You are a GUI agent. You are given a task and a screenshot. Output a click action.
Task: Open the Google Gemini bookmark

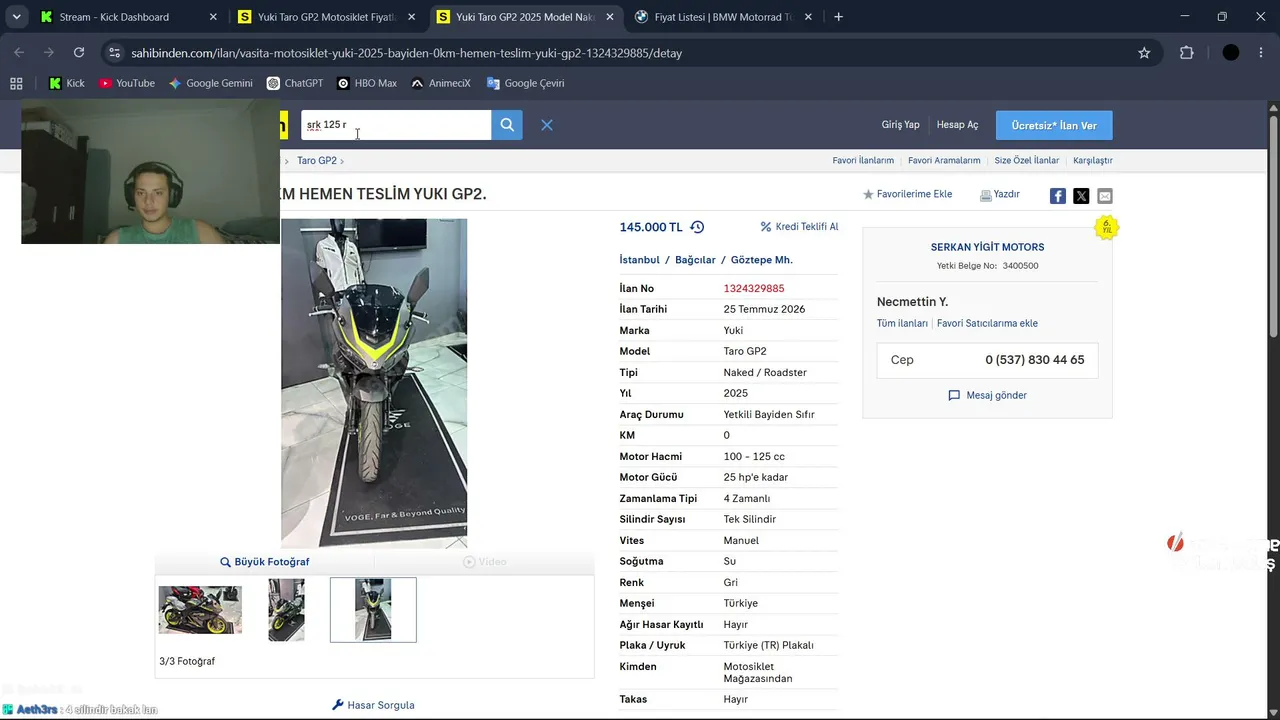click(x=211, y=83)
